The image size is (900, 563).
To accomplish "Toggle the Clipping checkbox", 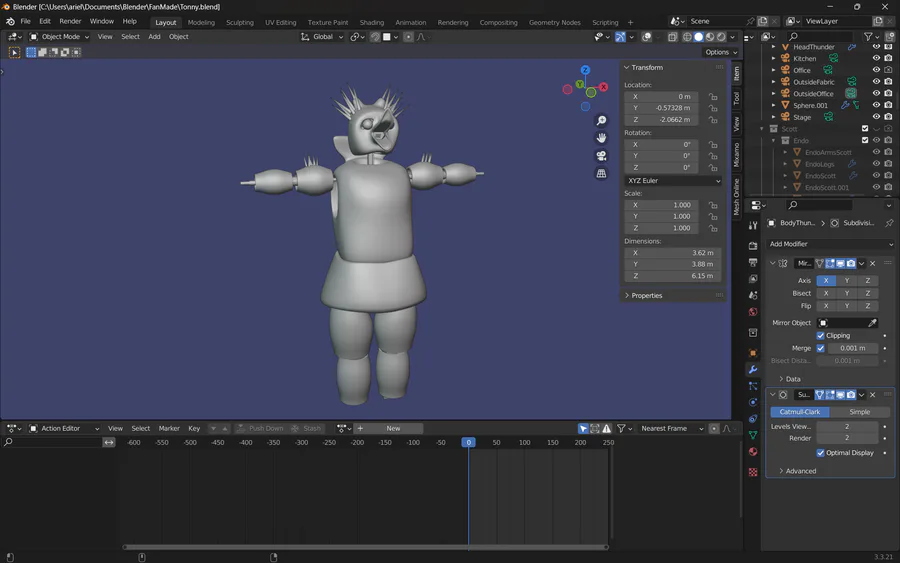I will pos(820,336).
